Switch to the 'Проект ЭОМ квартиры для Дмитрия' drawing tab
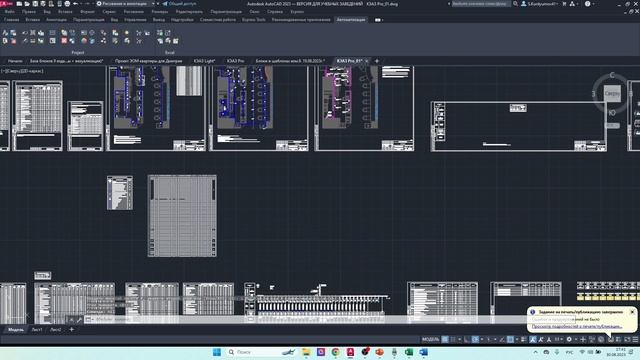Viewport: 640px width, 360px height. click(x=148, y=61)
